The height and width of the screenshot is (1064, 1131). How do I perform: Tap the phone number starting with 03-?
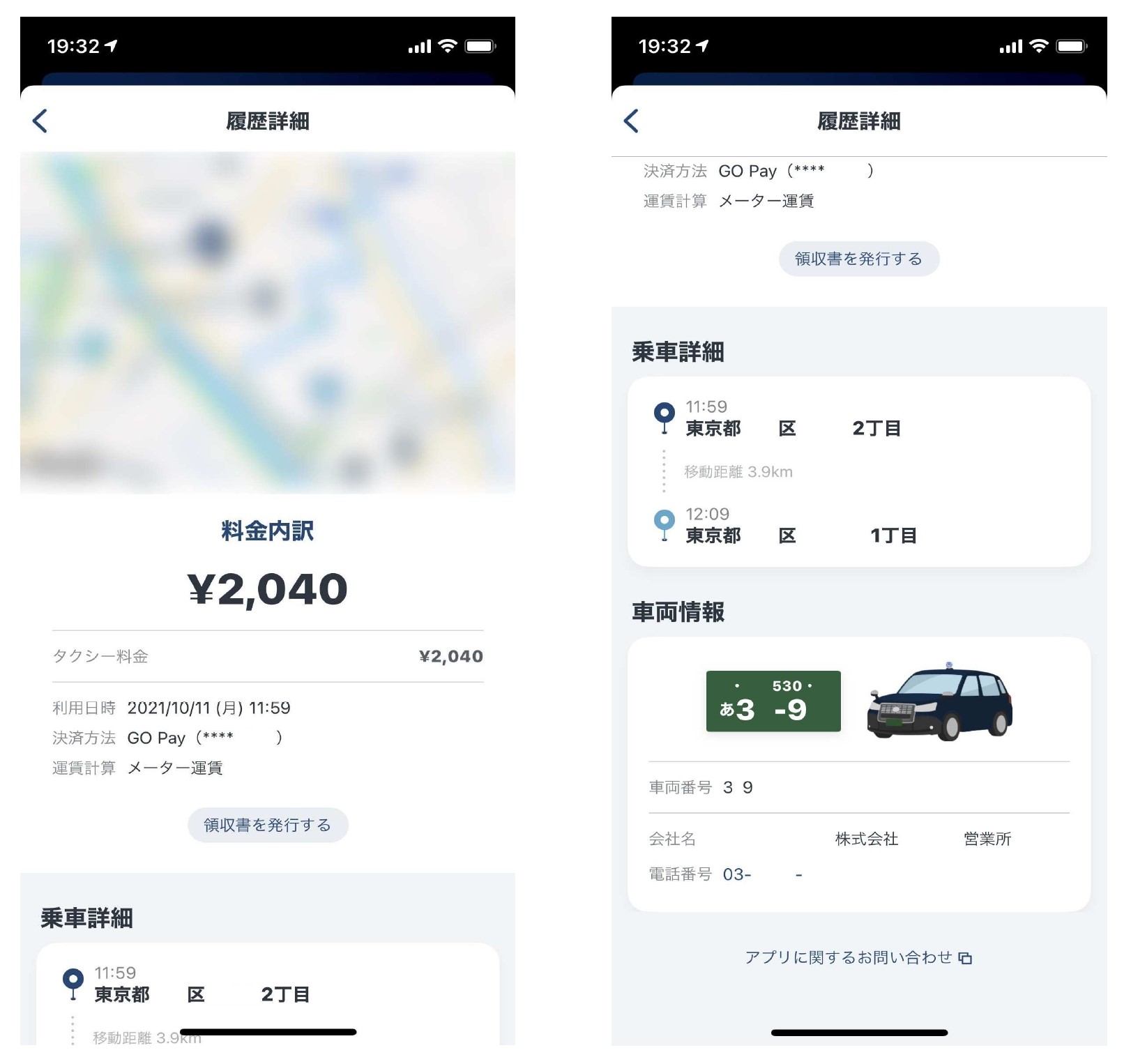pos(763,874)
